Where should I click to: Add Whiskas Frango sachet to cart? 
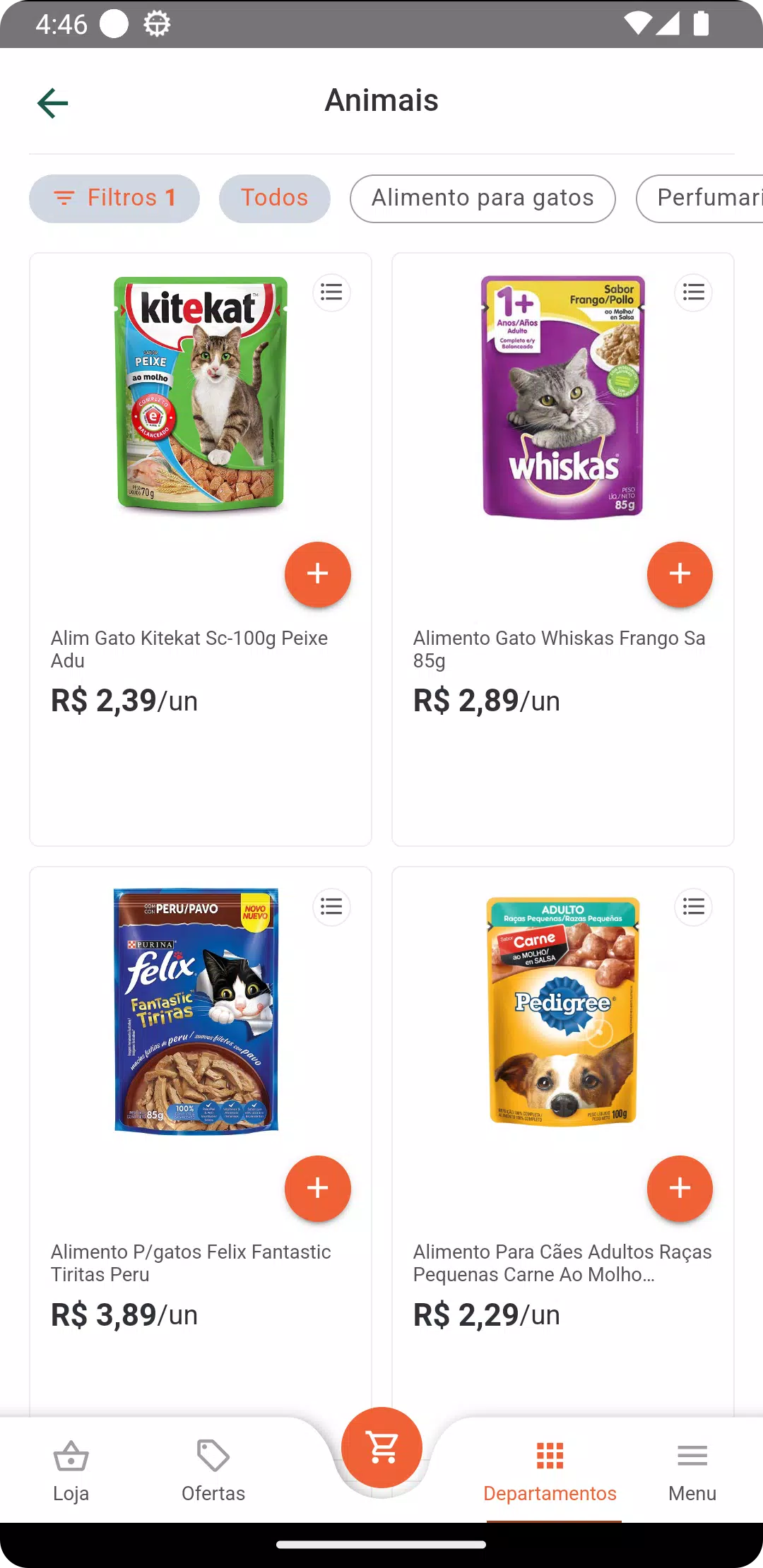pyautogui.click(x=680, y=574)
